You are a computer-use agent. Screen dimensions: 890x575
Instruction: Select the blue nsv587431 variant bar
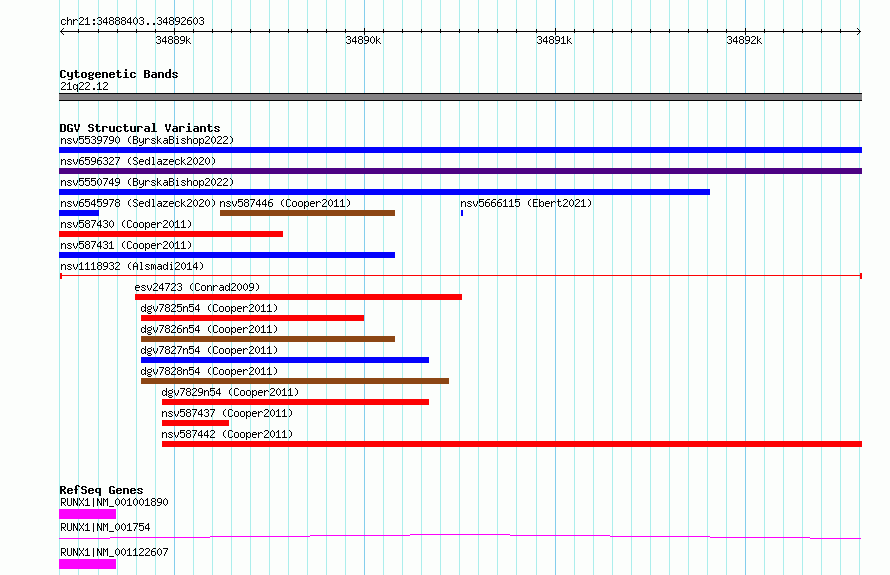click(x=227, y=255)
